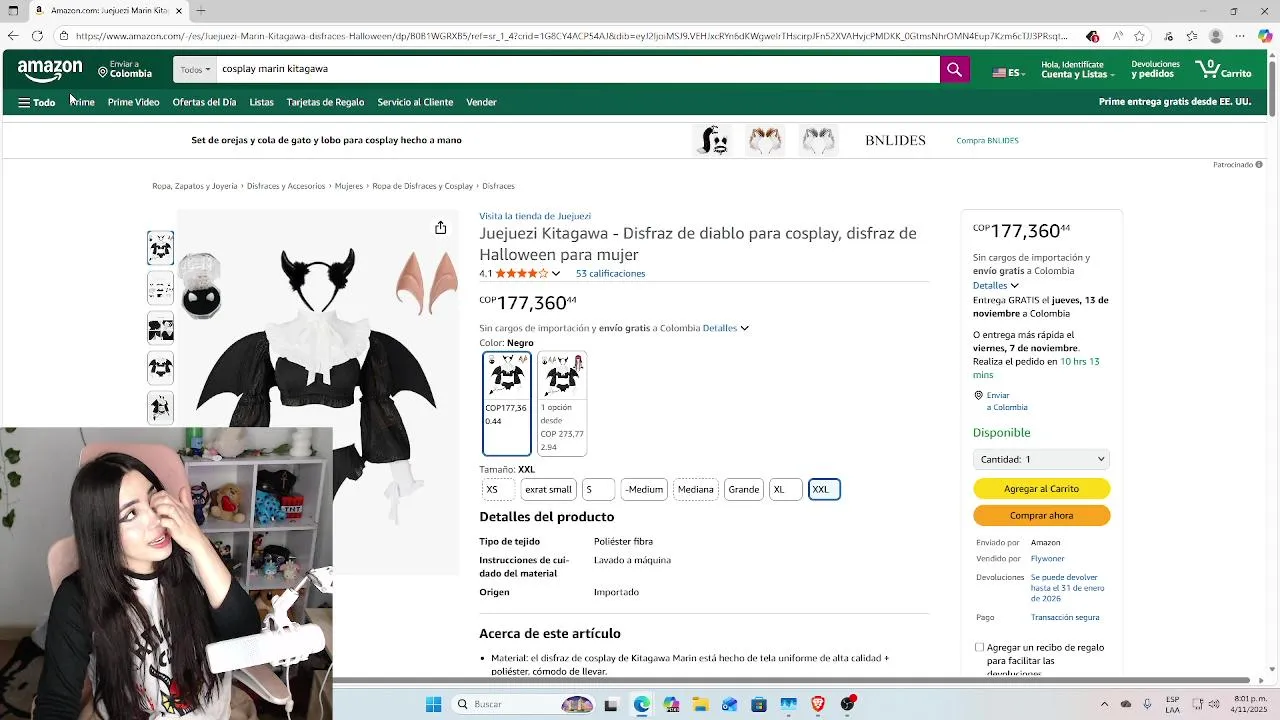Select the Negro color swatch

coord(507,403)
